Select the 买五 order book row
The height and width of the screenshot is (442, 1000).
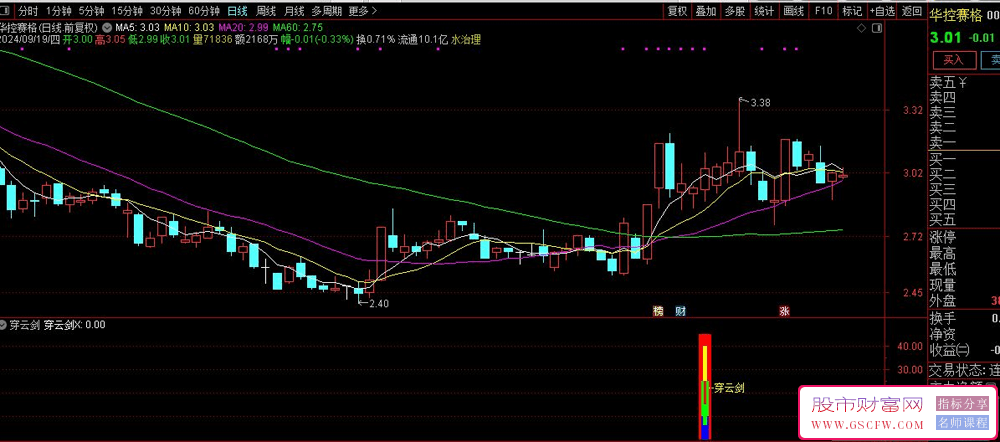pos(964,221)
